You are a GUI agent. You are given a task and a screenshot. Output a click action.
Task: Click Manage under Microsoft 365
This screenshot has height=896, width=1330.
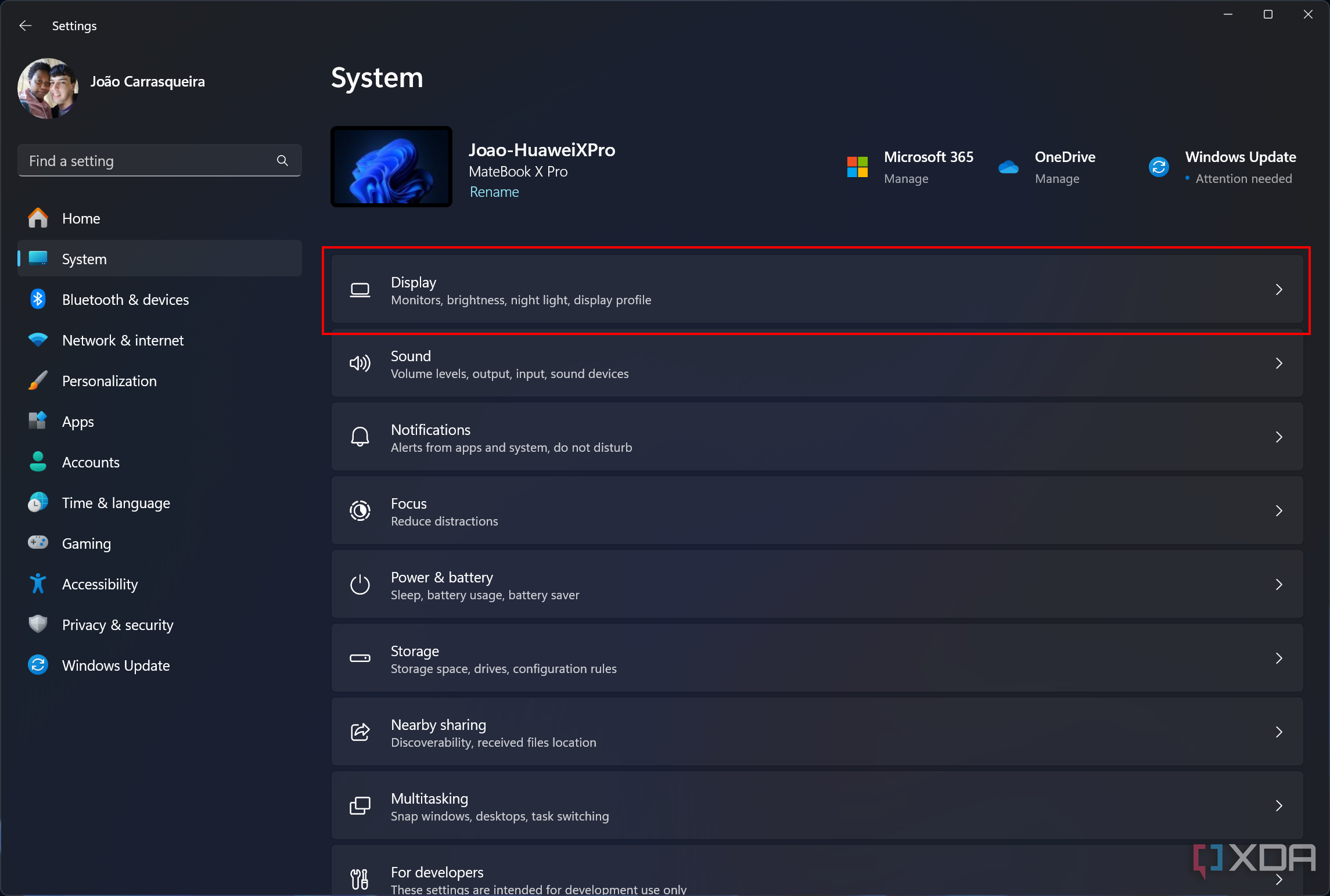[x=905, y=178]
